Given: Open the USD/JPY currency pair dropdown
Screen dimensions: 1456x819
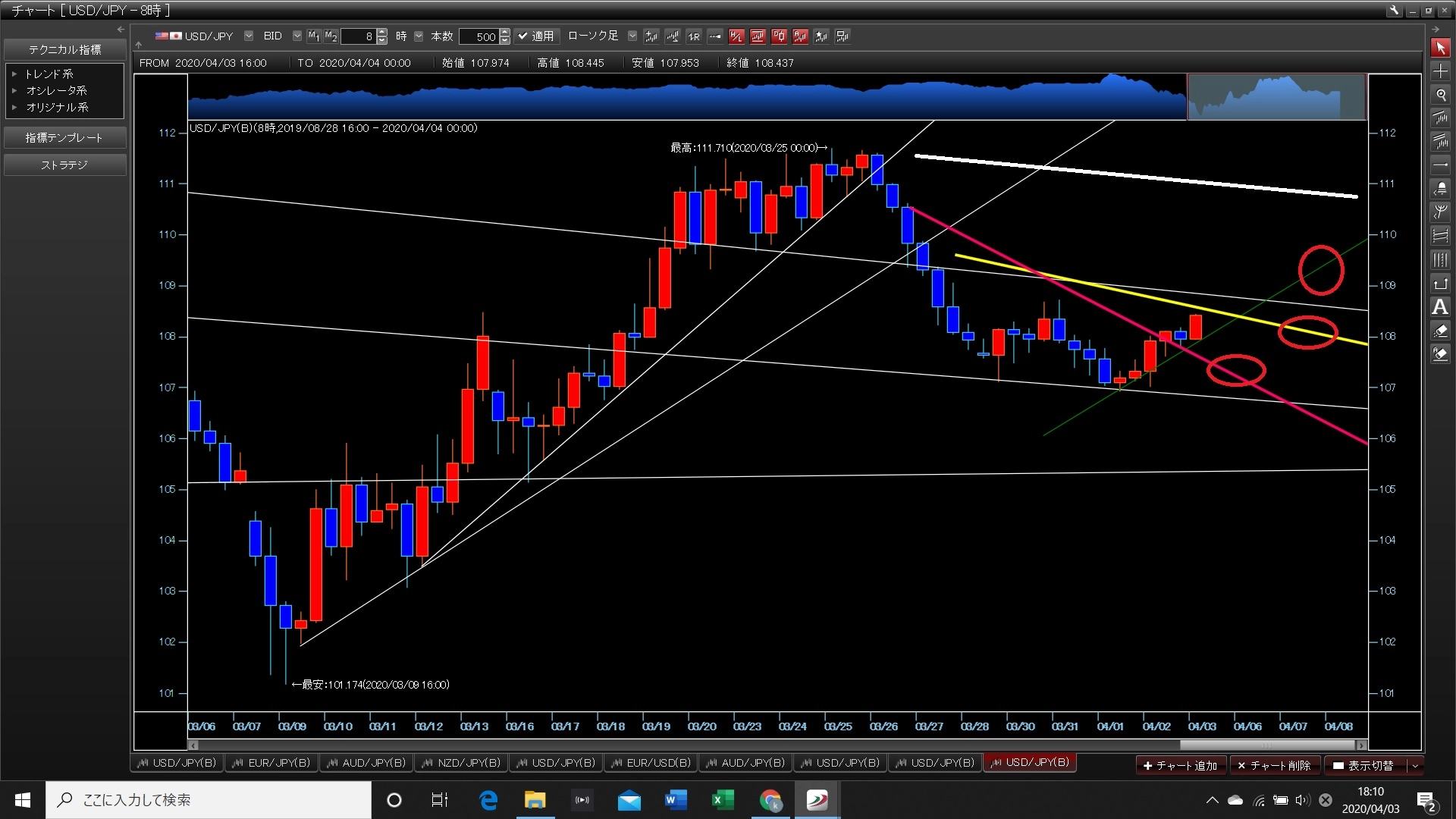Looking at the screenshot, I should pos(249,36).
